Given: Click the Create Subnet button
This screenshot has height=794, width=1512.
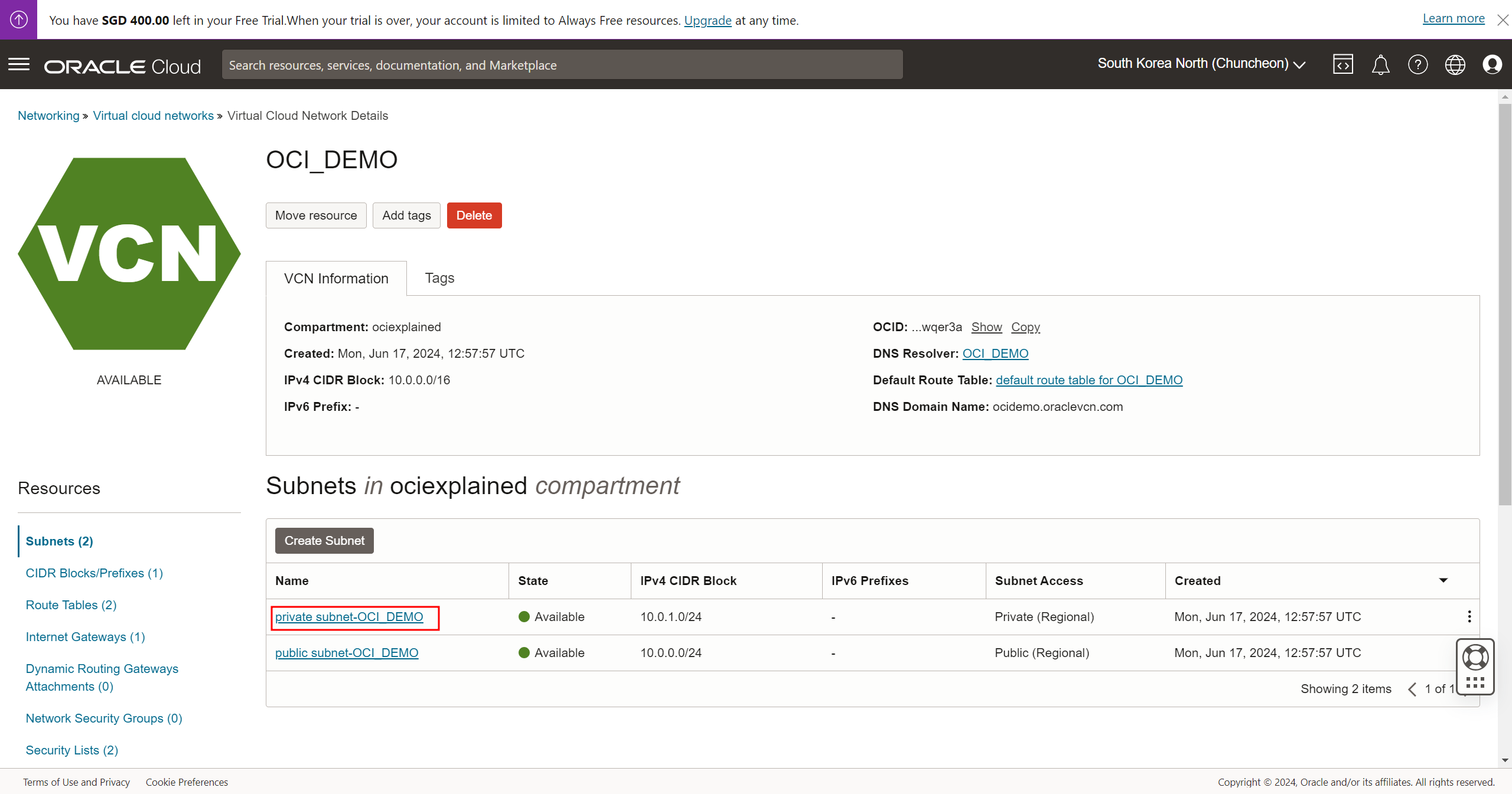Looking at the screenshot, I should click(x=324, y=541).
